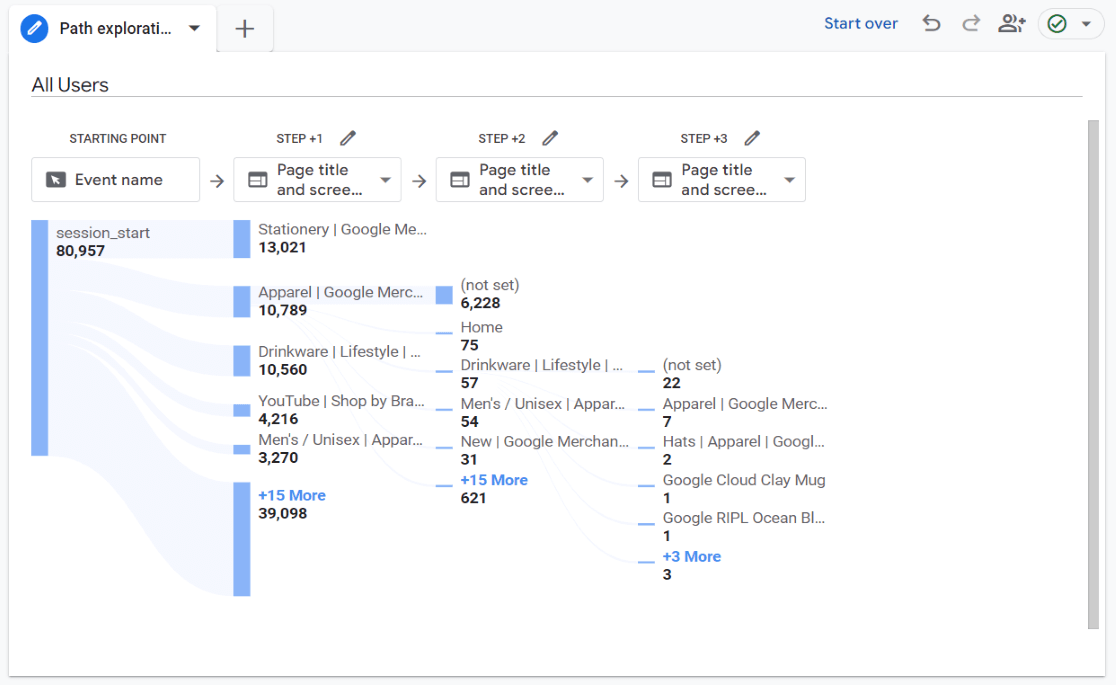This screenshot has width=1116, height=685.
Task: Show +3 More nodes in Step +3
Action: point(691,556)
